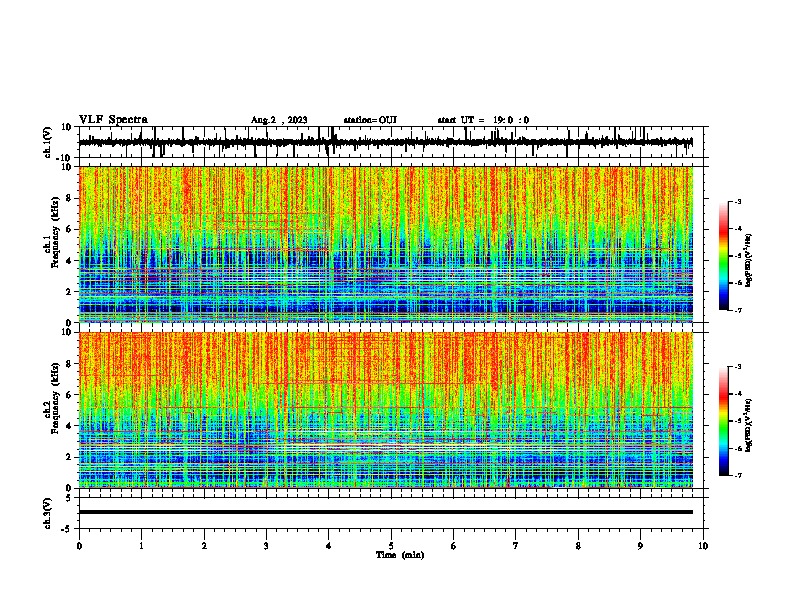The width and height of the screenshot is (792, 612).
Task: Click the "ch.1(V)" waveform axis label
Action: coord(48,142)
